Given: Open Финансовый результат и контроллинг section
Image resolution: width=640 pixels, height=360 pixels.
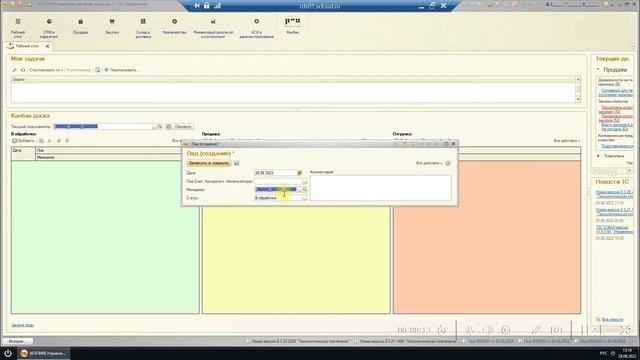Looking at the screenshot, I should [x=213, y=27].
